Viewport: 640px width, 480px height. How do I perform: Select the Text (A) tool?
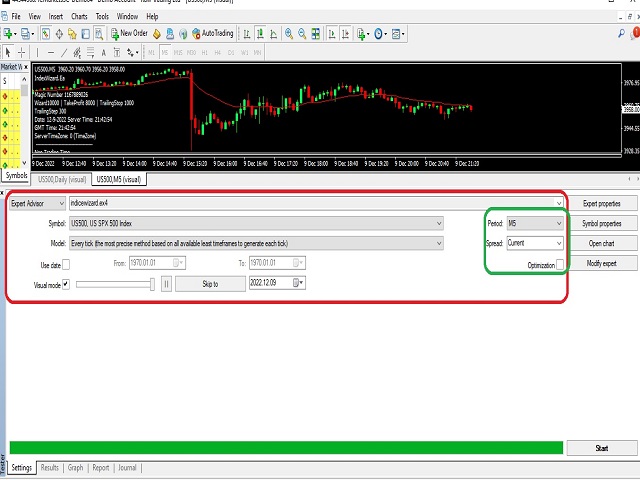[104, 52]
